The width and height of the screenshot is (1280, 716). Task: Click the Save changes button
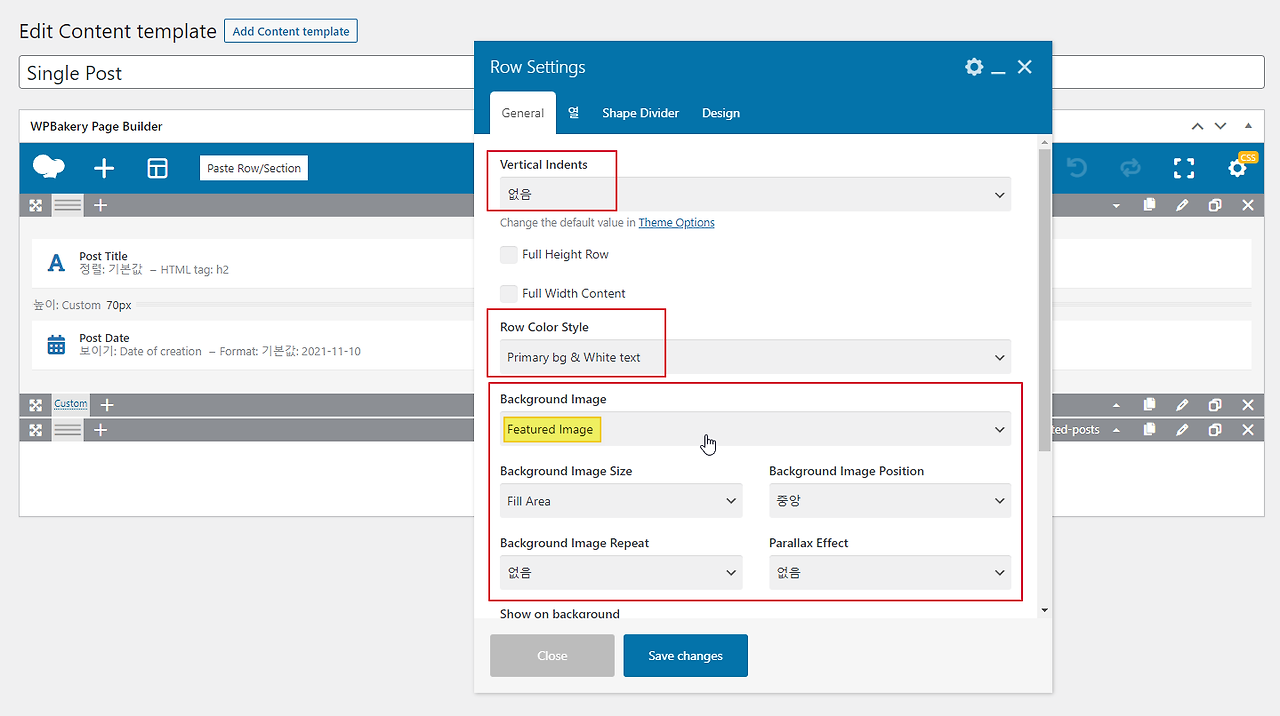click(x=685, y=655)
